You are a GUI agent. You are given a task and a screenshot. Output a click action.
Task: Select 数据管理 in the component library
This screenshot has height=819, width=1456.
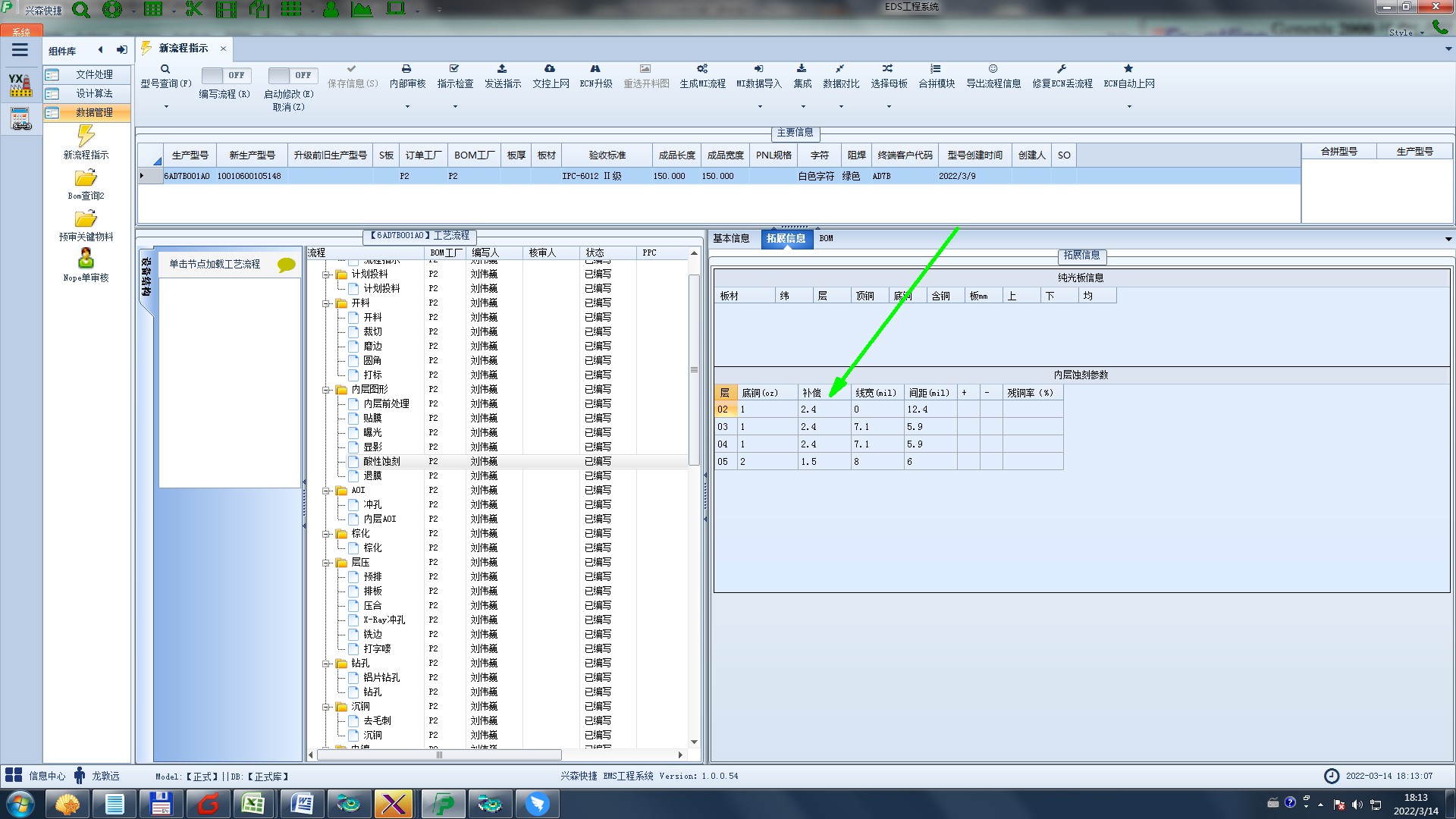(x=94, y=112)
